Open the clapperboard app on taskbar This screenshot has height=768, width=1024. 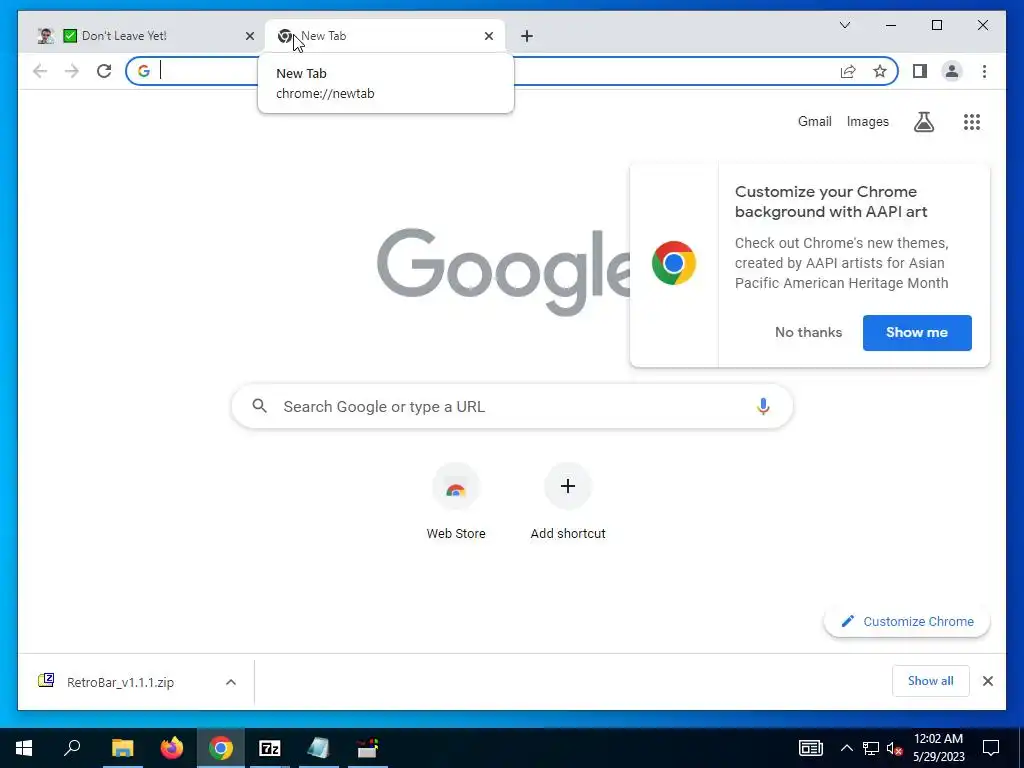pyautogui.click(x=368, y=748)
